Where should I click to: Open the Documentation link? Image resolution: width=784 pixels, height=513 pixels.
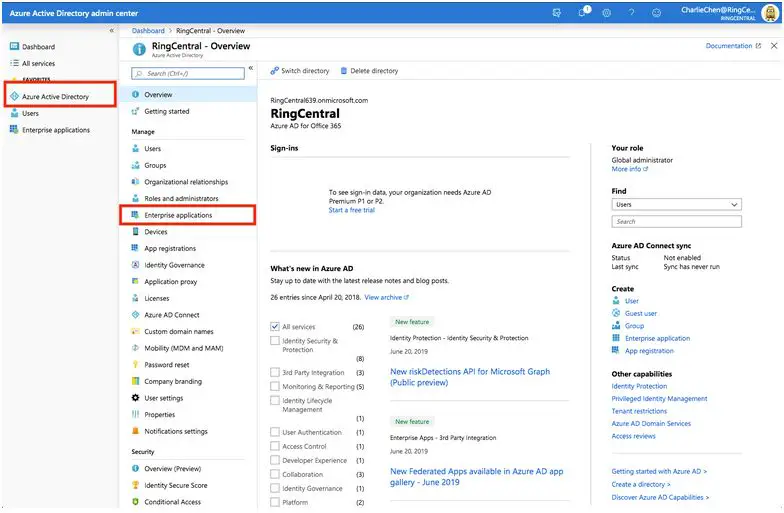(x=733, y=46)
